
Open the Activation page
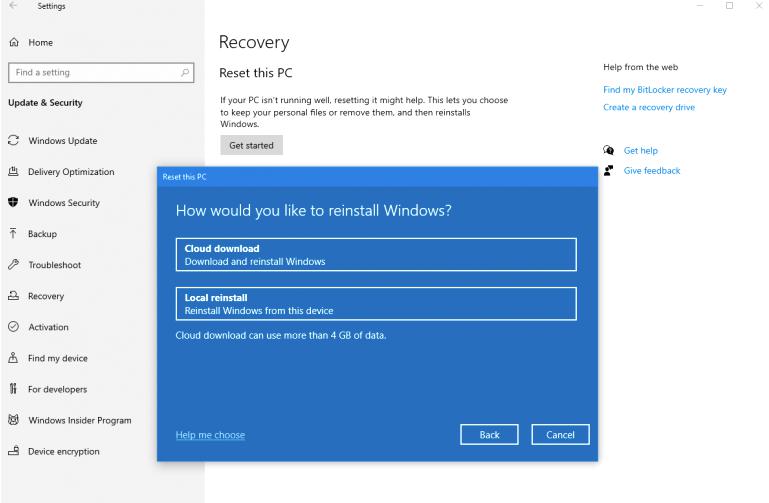(x=48, y=327)
